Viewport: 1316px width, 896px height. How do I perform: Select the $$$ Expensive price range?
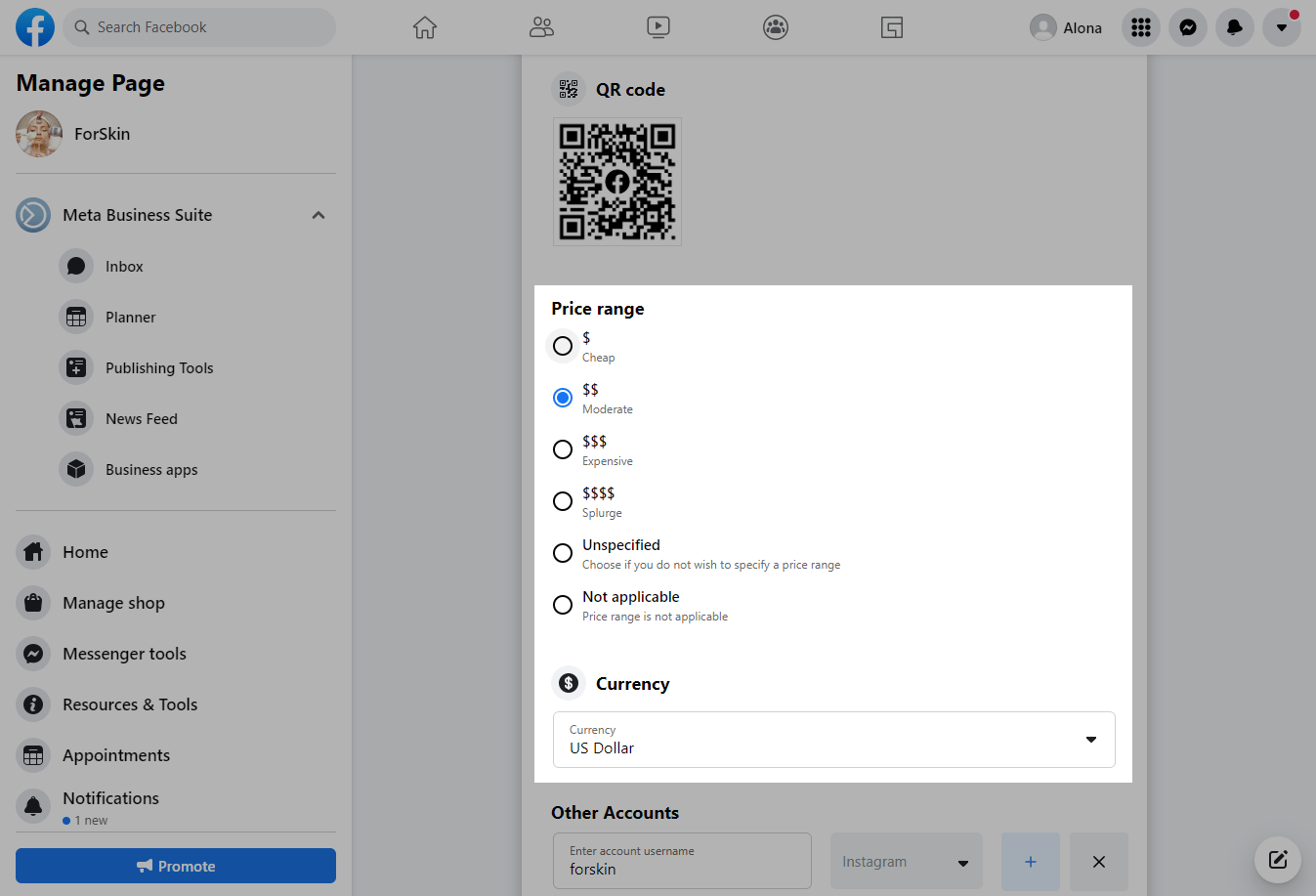tap(563, 449)
